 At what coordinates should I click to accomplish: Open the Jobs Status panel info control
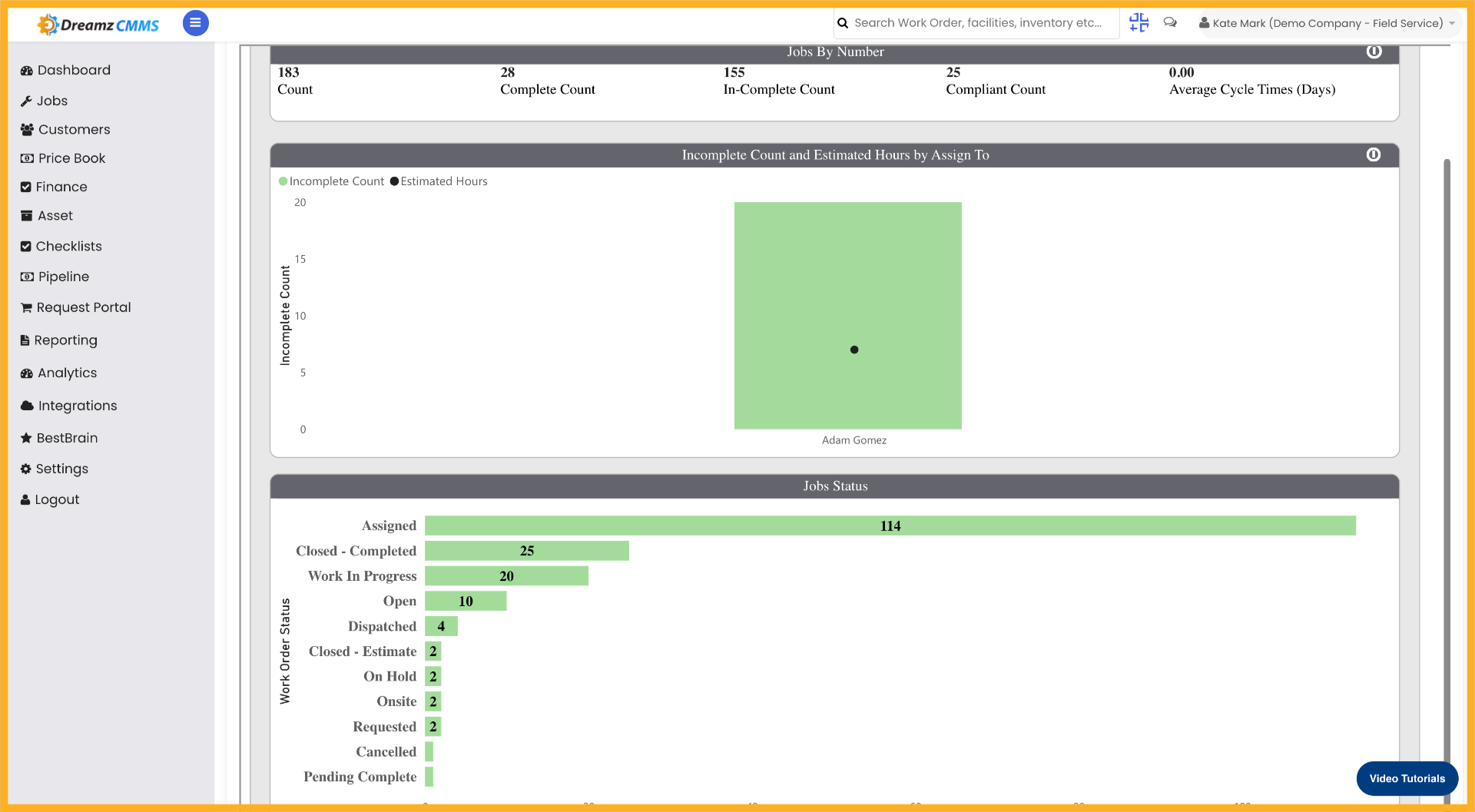click(1374, 486)
